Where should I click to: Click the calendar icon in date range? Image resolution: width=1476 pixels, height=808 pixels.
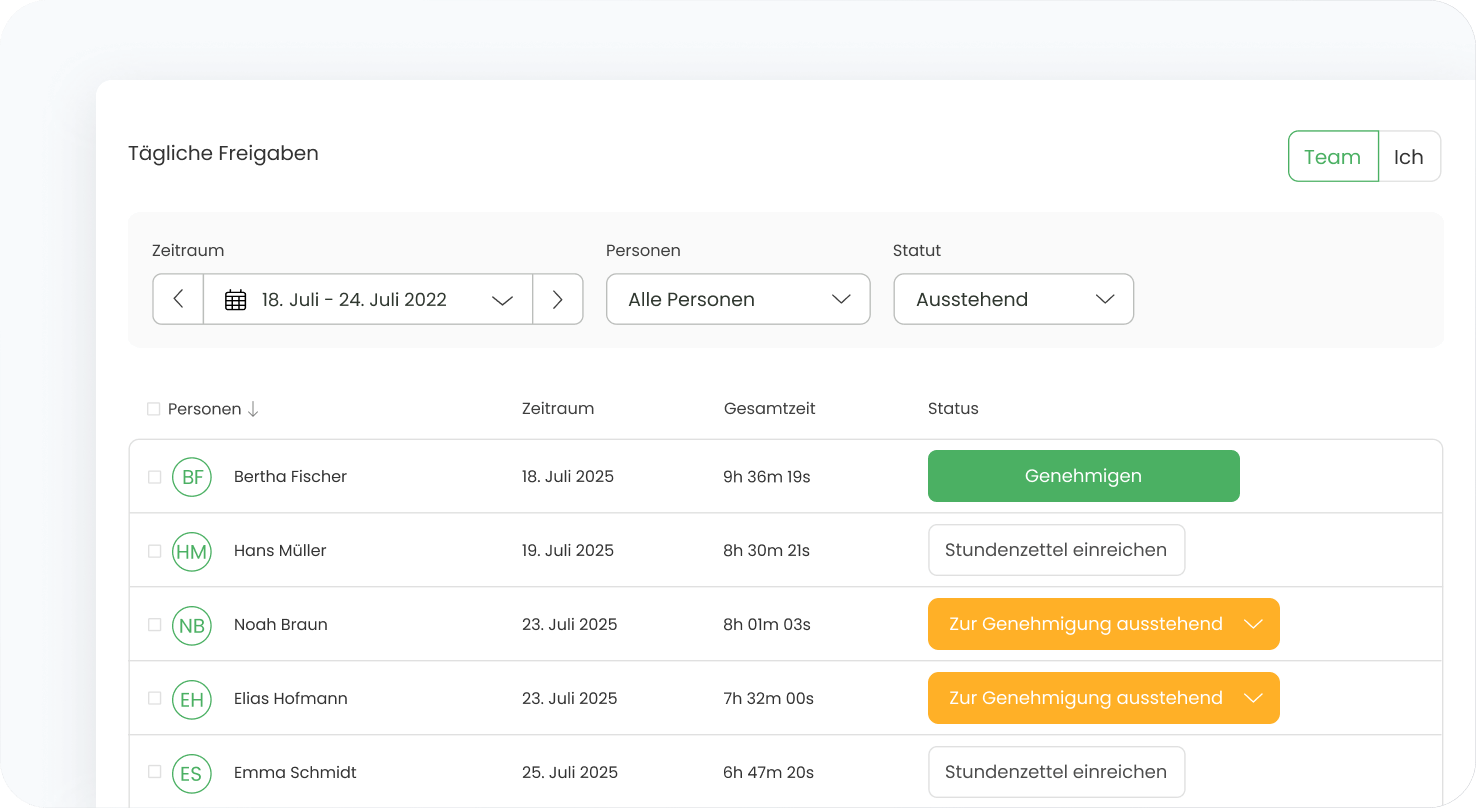point(235,300)
